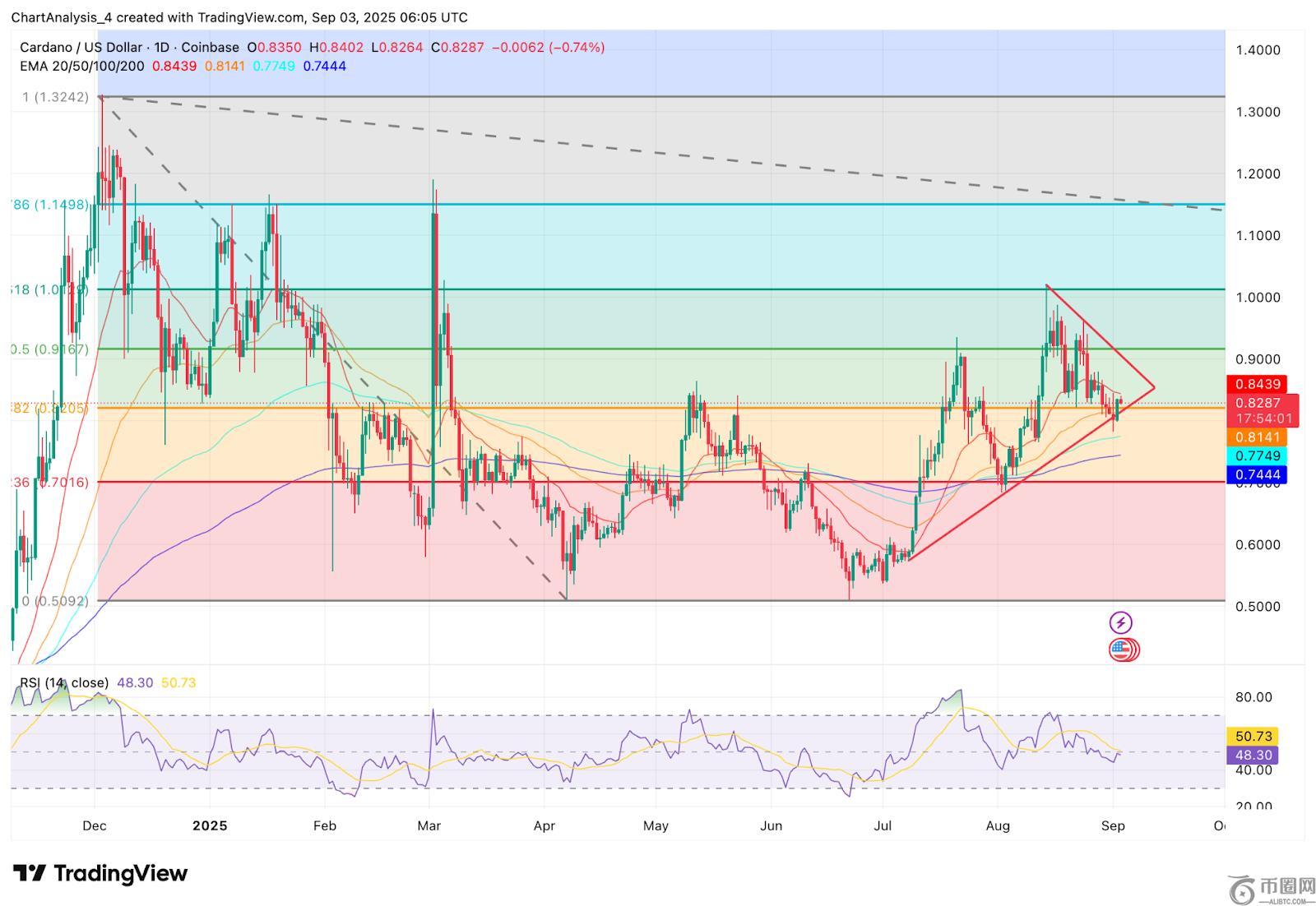Click the orange 0.8141 EMA price label
The height and width of the screenshot is (906, 1316).
1255,438
